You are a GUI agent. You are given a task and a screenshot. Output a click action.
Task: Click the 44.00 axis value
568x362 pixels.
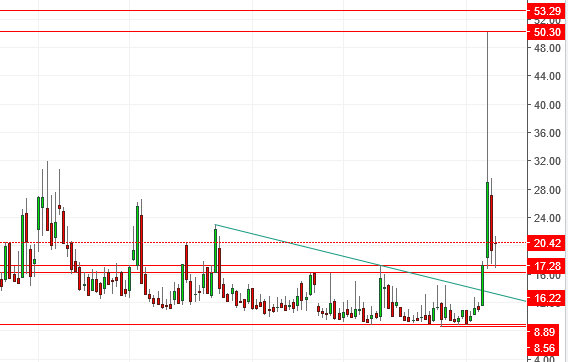tap(547, 76)
